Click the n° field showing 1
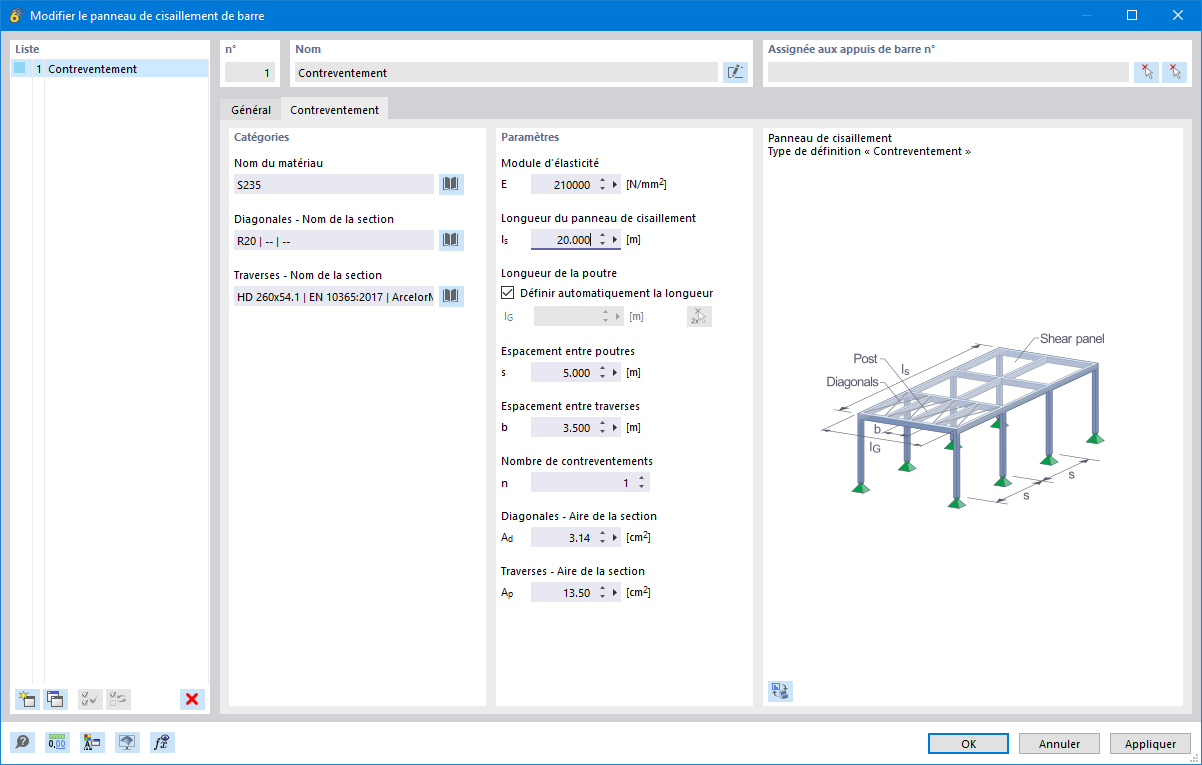The height and width of the screenshot is (765, 1202). click(249, 72)
